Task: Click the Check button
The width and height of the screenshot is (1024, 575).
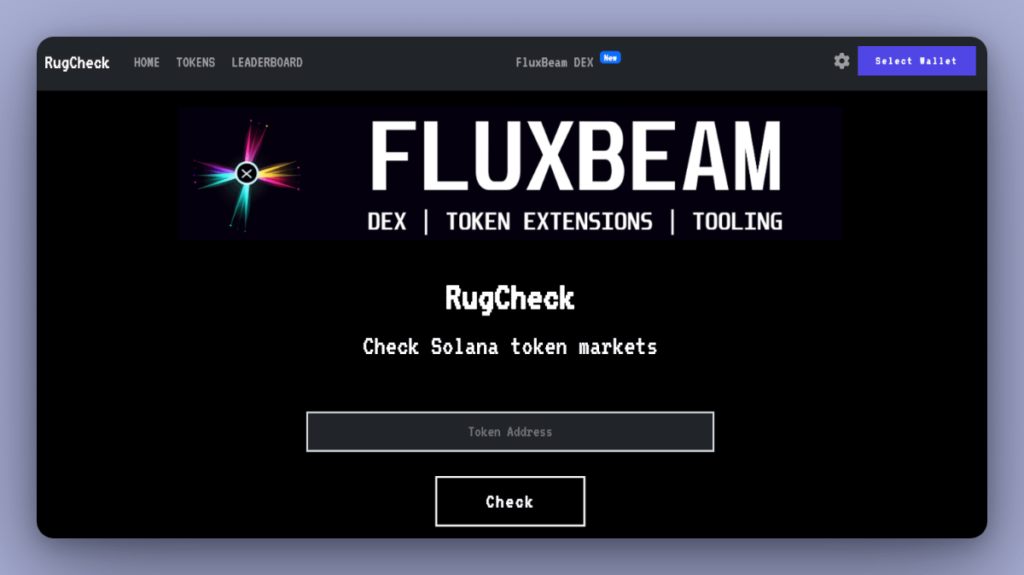Action: click(510, 501)
